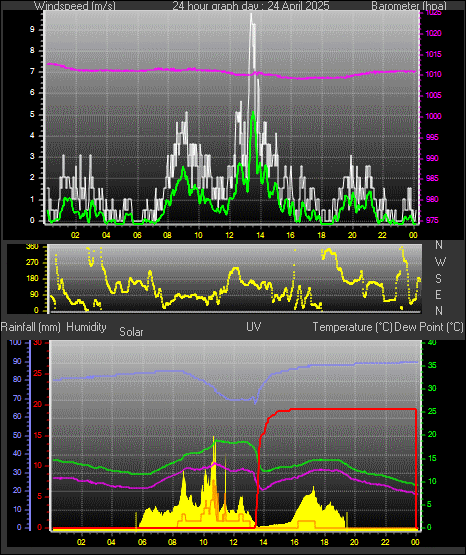Click the 35 temperature scale value
The height and width of the screenshot is (555, 466).
pyautogui.click(x=432, y=365)
